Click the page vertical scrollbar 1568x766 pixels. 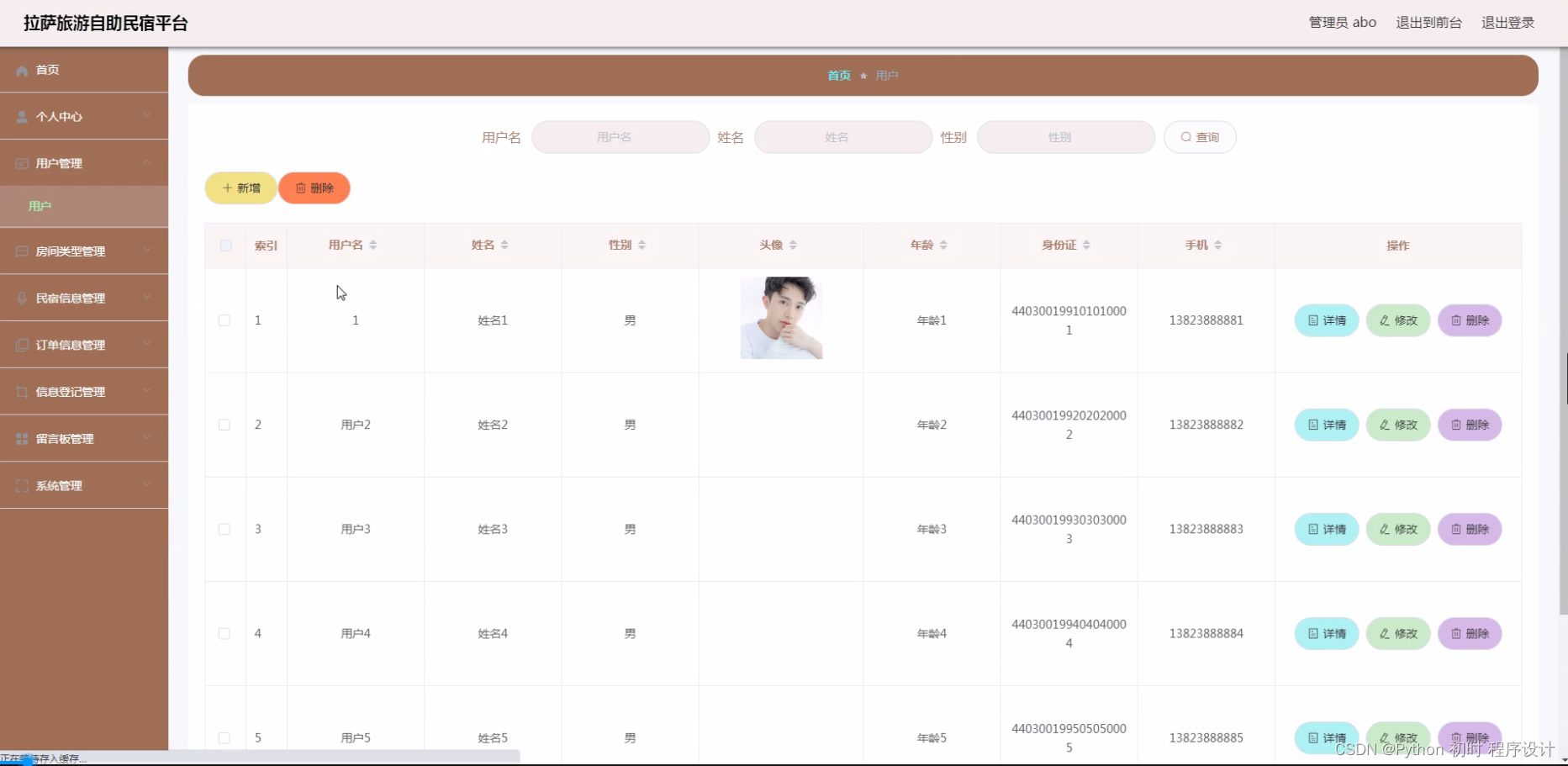[x=1563, y=331]
